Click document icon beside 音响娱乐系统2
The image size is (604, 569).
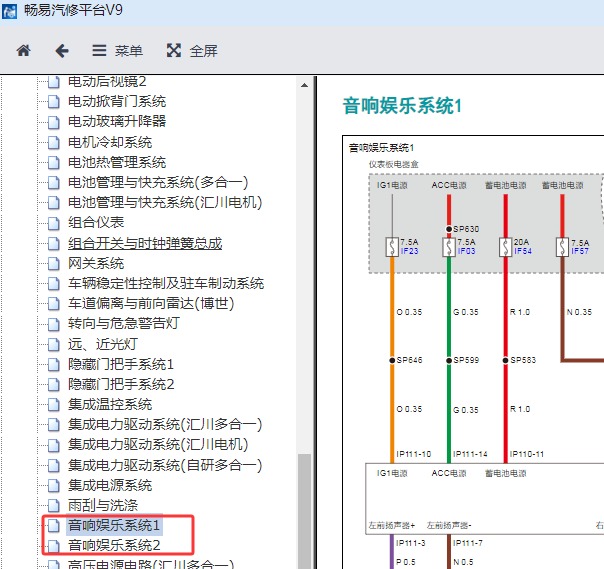(x=54, y=546)
